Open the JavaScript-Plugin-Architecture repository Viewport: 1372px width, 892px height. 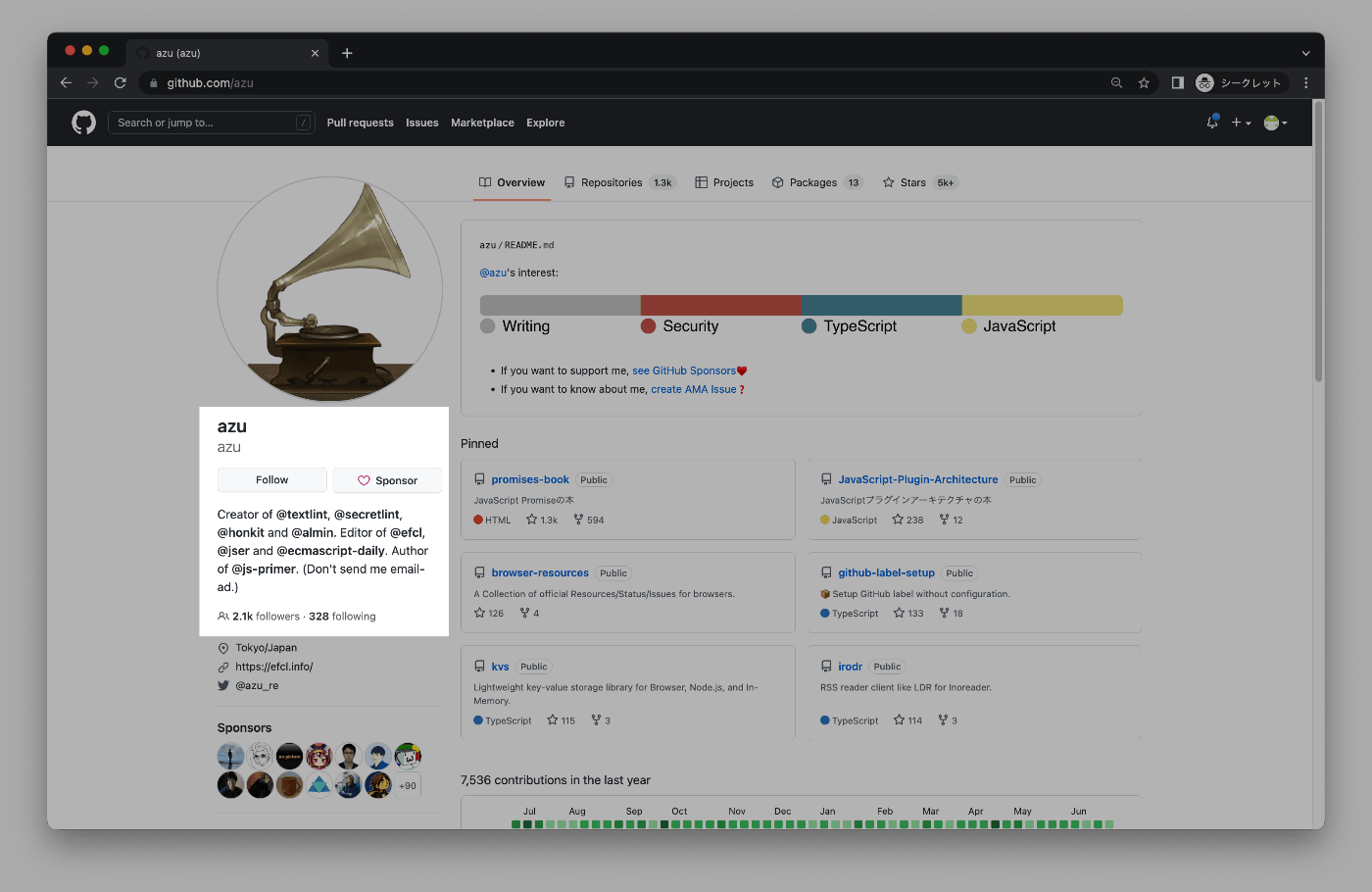pyautogui.click(x=918, y=479)
